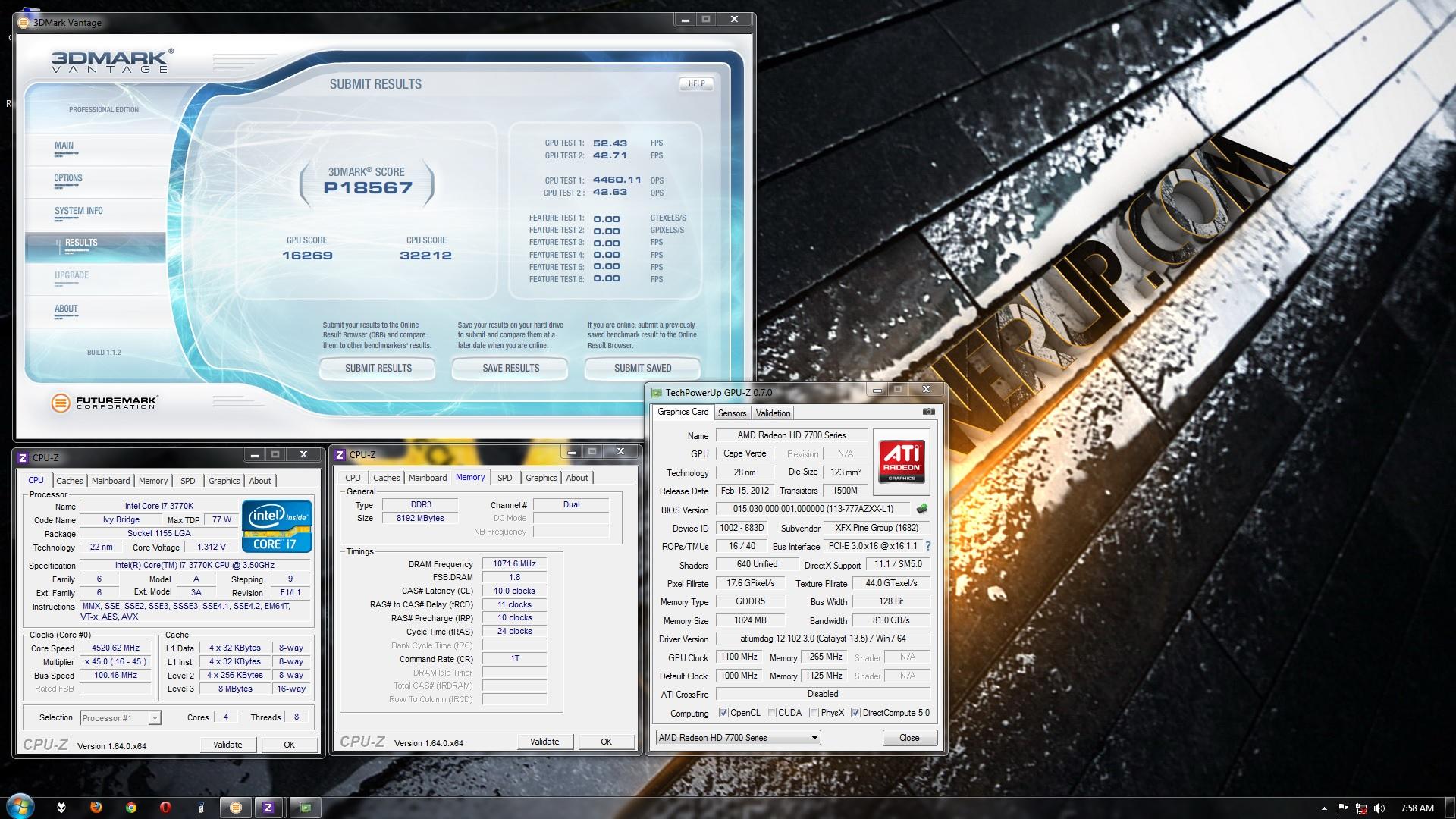Screen dimensions: 1456x819
Task: Open the pinned USB device taskbar icon
Action: [x=200, y=808]
